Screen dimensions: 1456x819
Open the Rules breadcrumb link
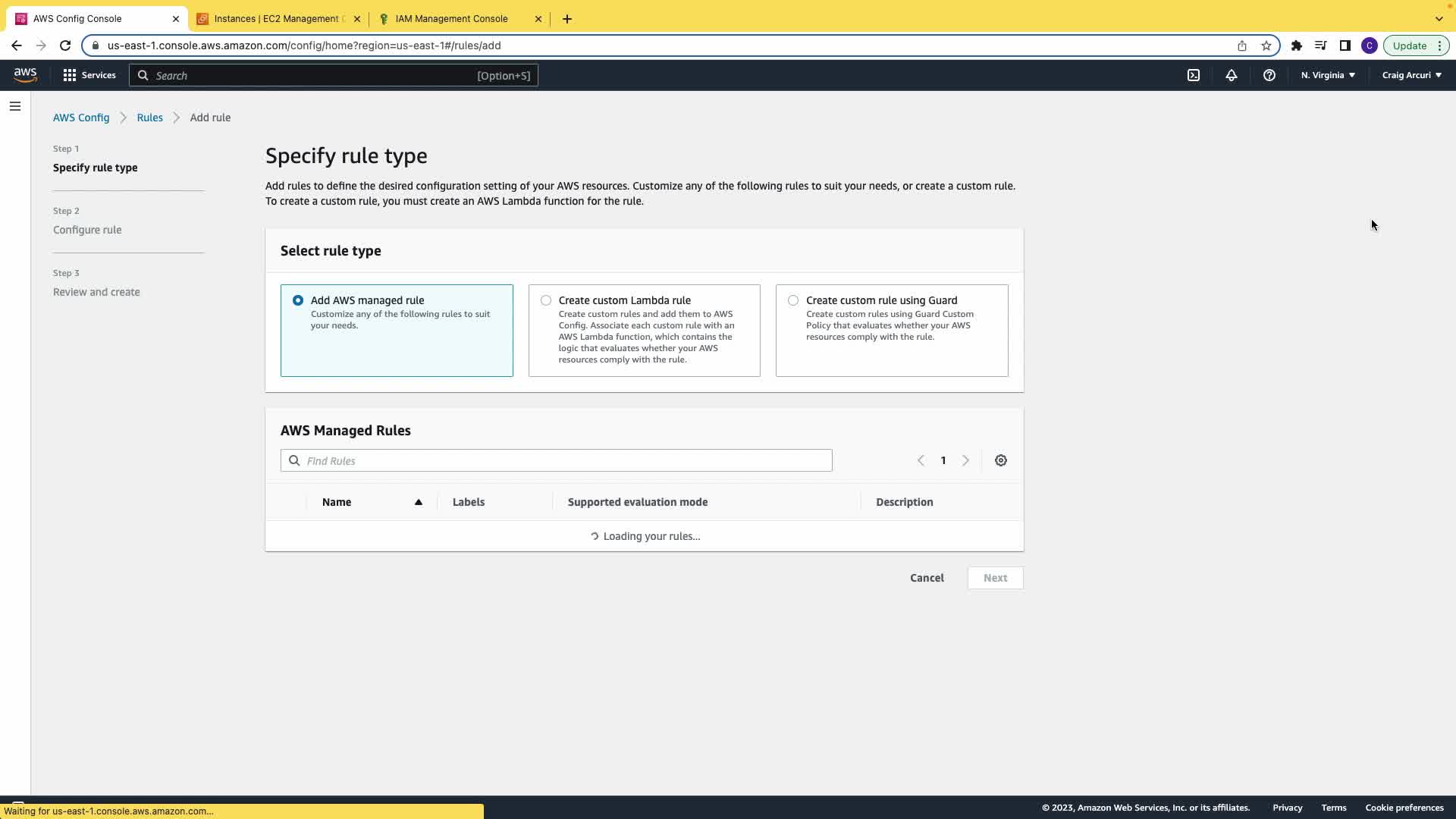(149, 118)
